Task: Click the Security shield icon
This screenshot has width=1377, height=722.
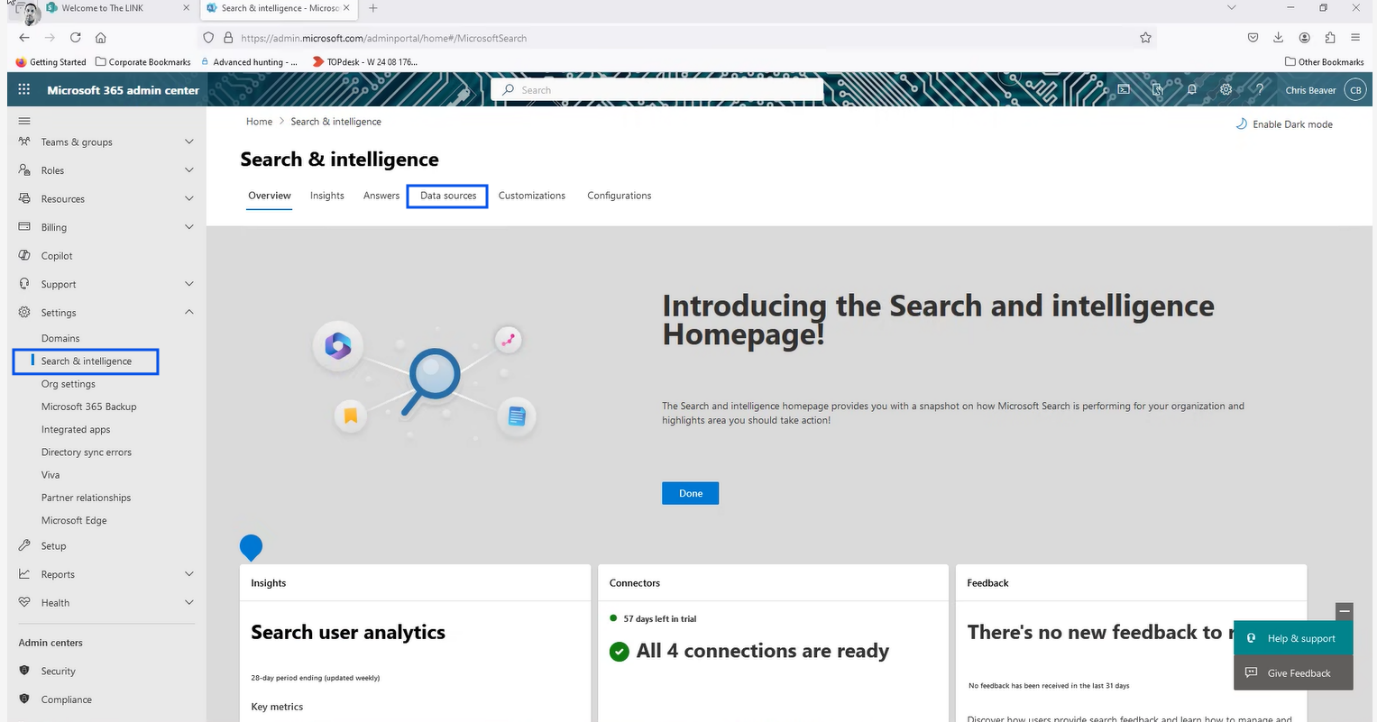Action: pyautogui.click(x=25, y=671)
